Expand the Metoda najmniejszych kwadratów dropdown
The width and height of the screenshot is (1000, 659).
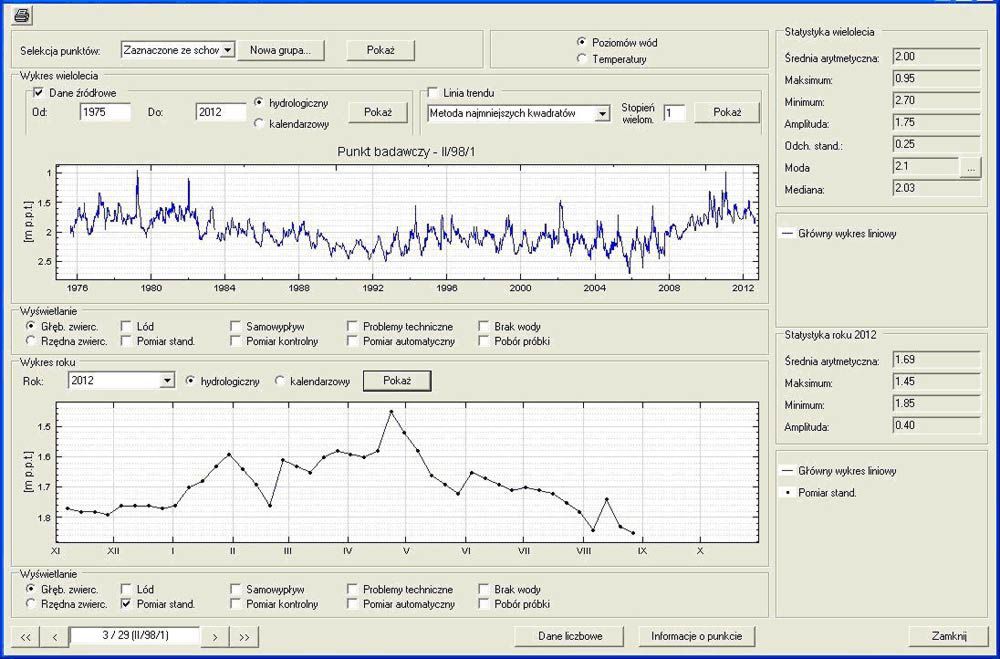pyautogui.click(x=602, y=114)
